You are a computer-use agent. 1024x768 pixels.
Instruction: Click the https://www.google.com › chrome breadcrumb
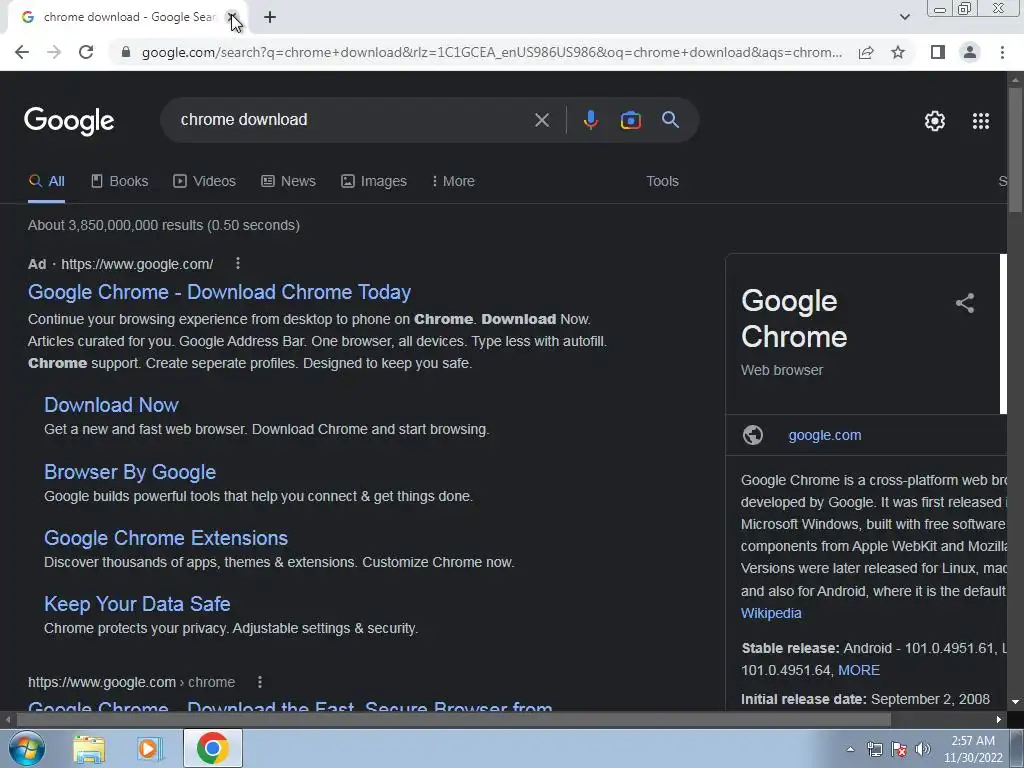(131, 682)
